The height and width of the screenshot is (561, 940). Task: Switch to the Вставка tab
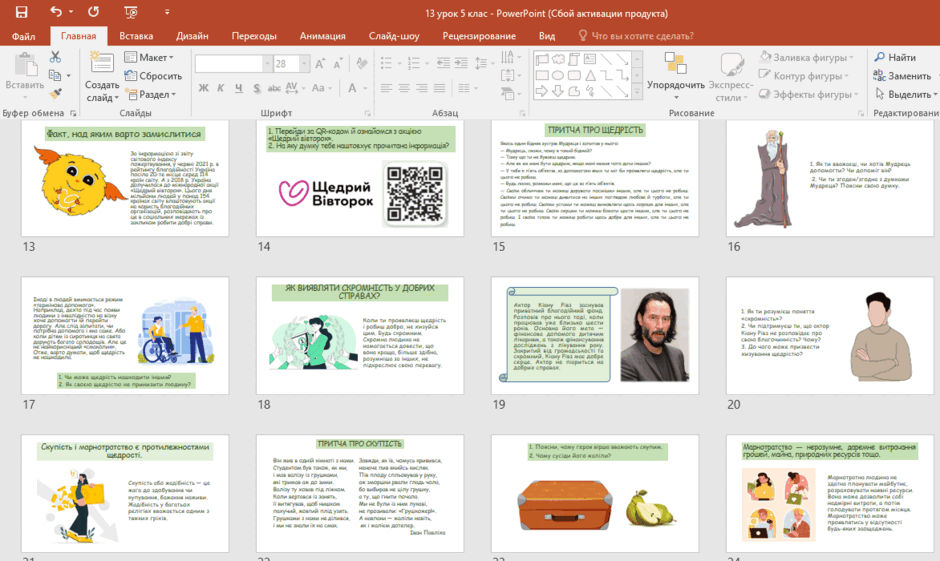136,36
